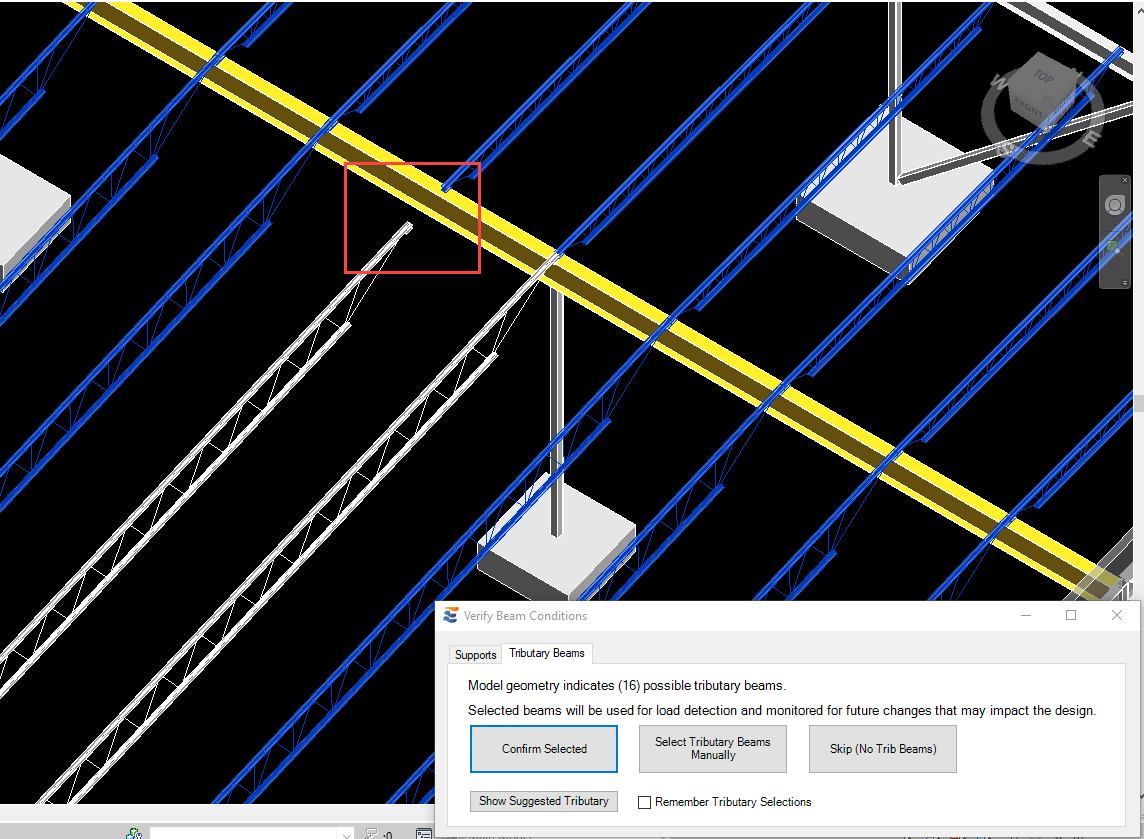Screen dimensions: 1144x839
Task: Click the worksets icon in the status bar
Action: click(x=134, y=833)
